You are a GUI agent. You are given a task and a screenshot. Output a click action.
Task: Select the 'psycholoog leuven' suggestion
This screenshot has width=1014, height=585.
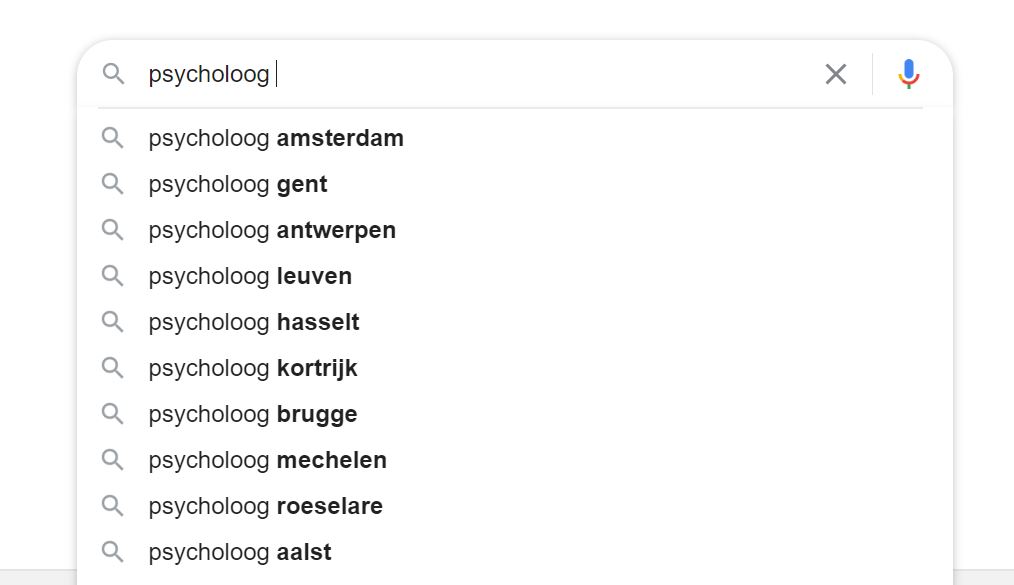click(x=250, y=276)
